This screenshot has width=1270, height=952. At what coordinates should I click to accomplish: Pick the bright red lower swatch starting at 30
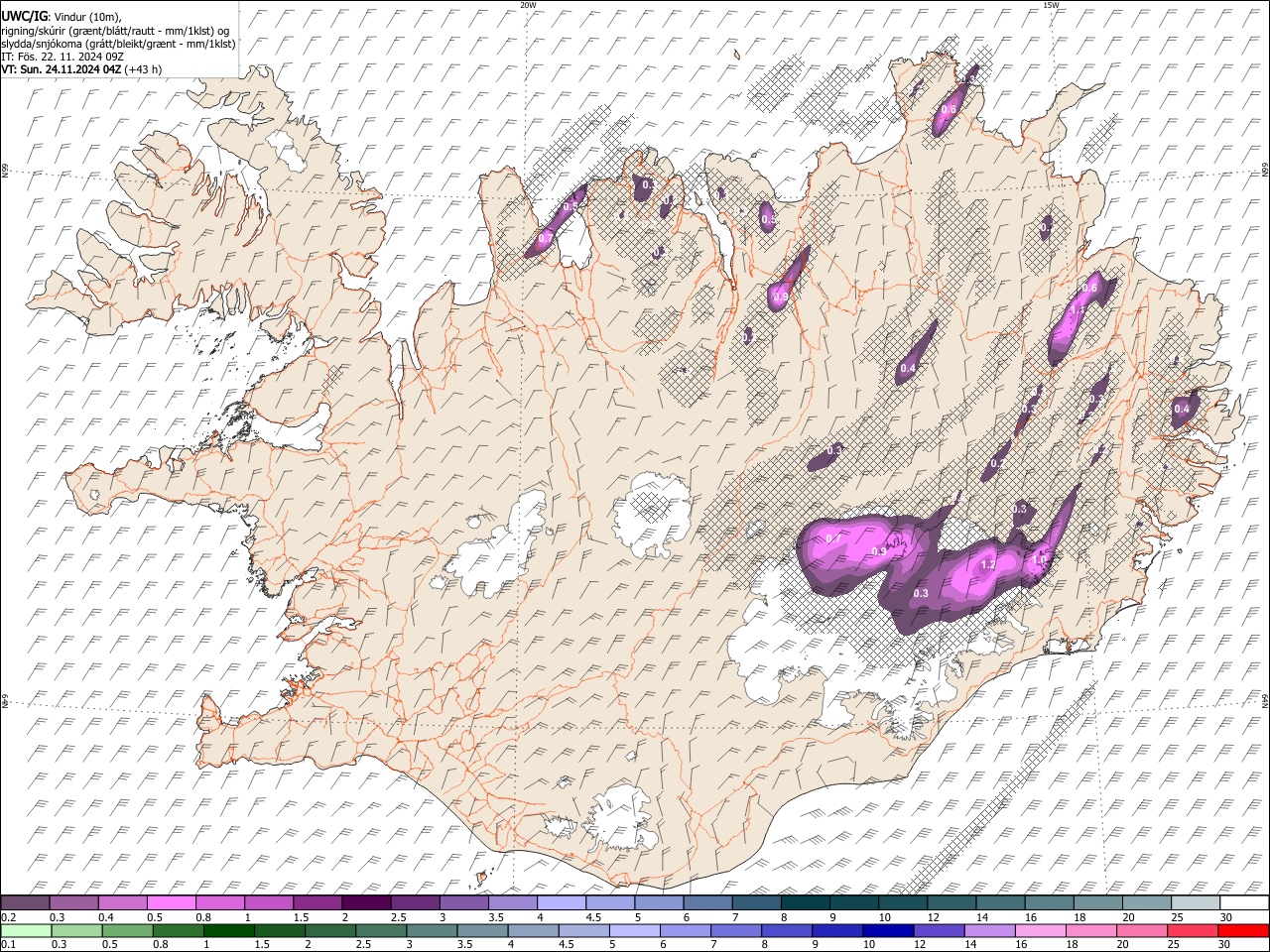click(1243, 930)
